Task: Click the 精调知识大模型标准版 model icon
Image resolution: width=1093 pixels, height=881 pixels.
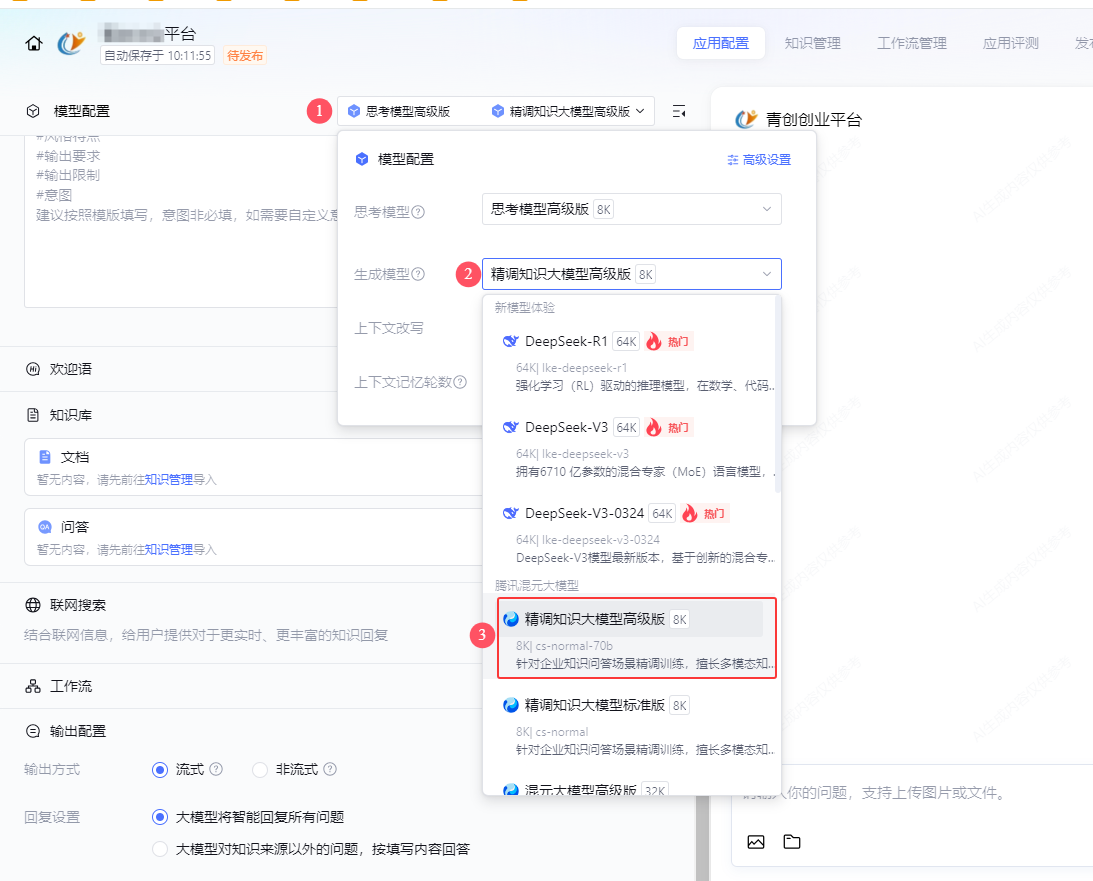Action: coord(511,705)
